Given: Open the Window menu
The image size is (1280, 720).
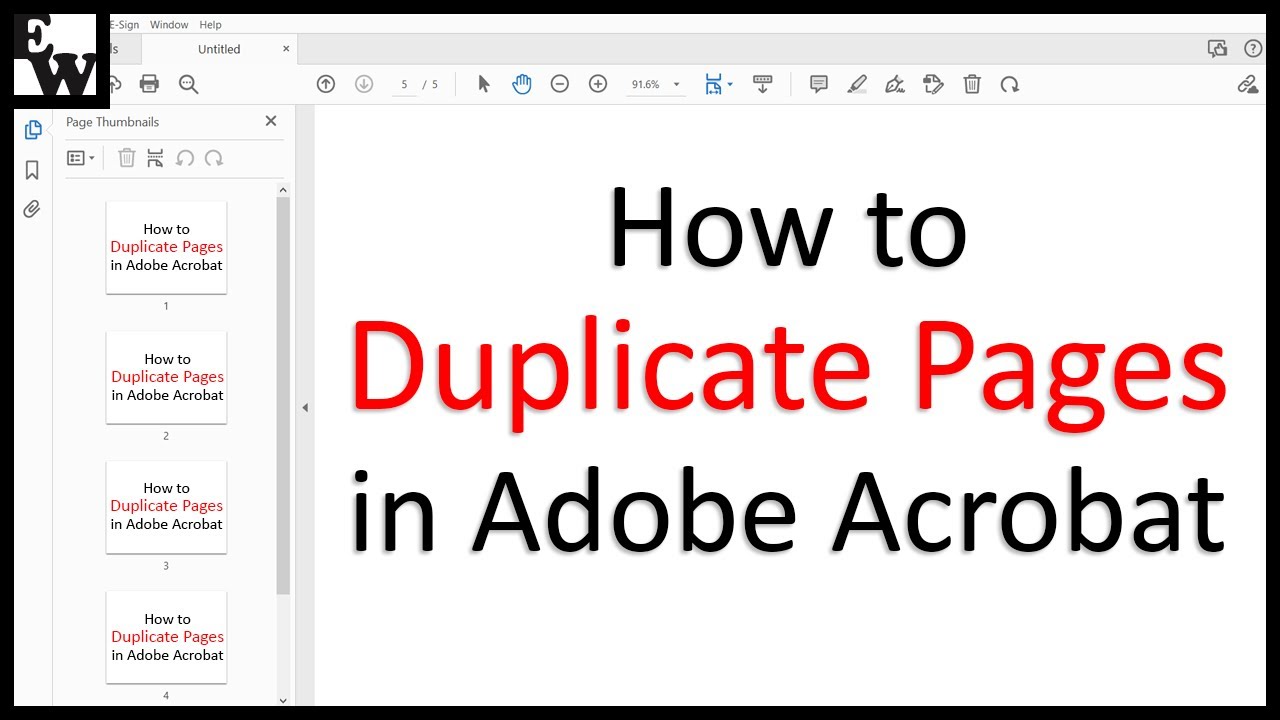Looking at the screenshot, I should 168,24.
